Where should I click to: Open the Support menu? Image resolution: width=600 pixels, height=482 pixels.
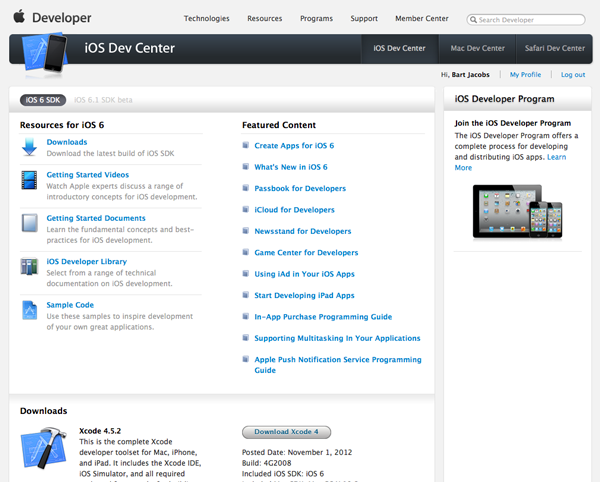(364, 18)
